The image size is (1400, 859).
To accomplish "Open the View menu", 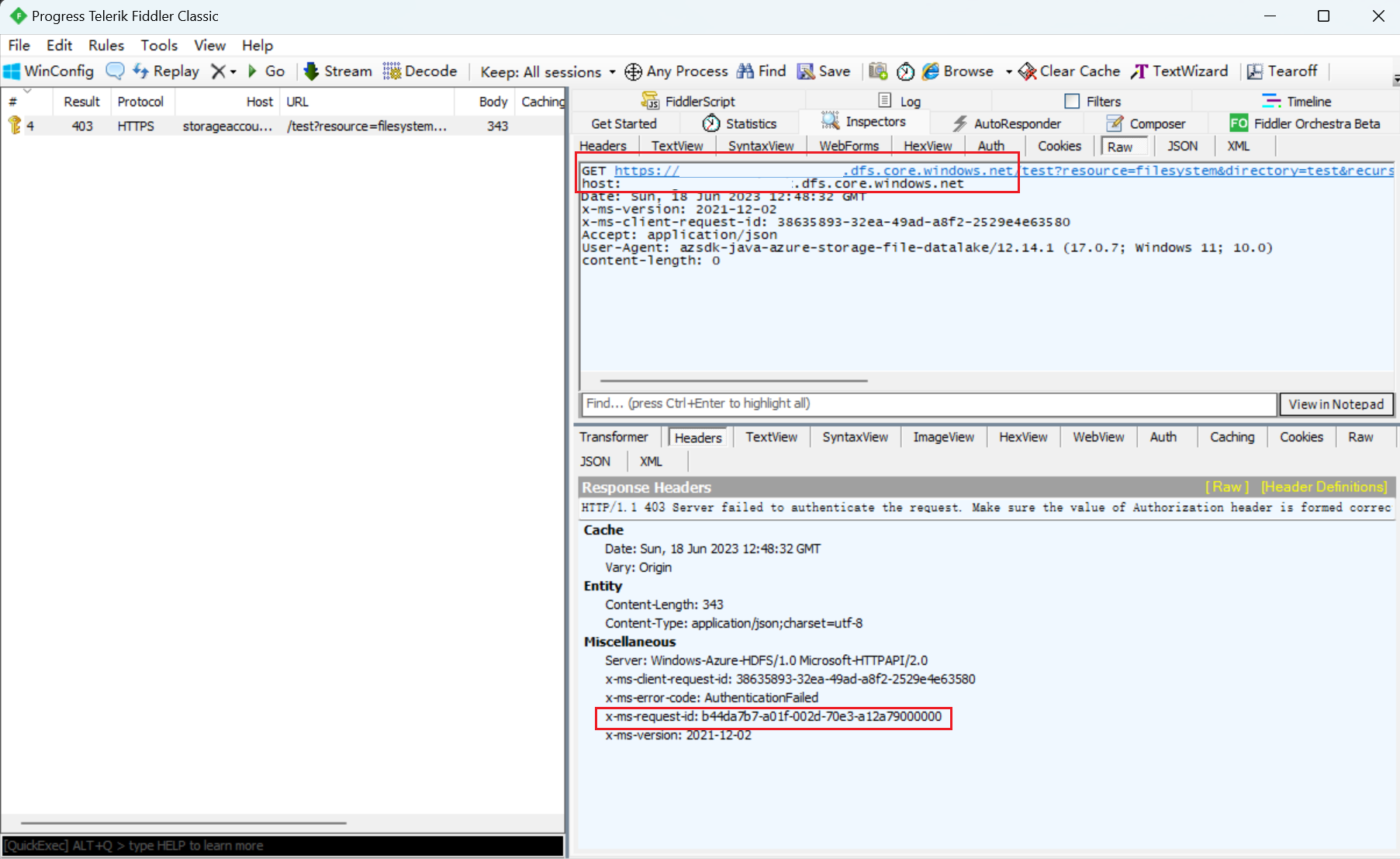I will coord(210,45).
